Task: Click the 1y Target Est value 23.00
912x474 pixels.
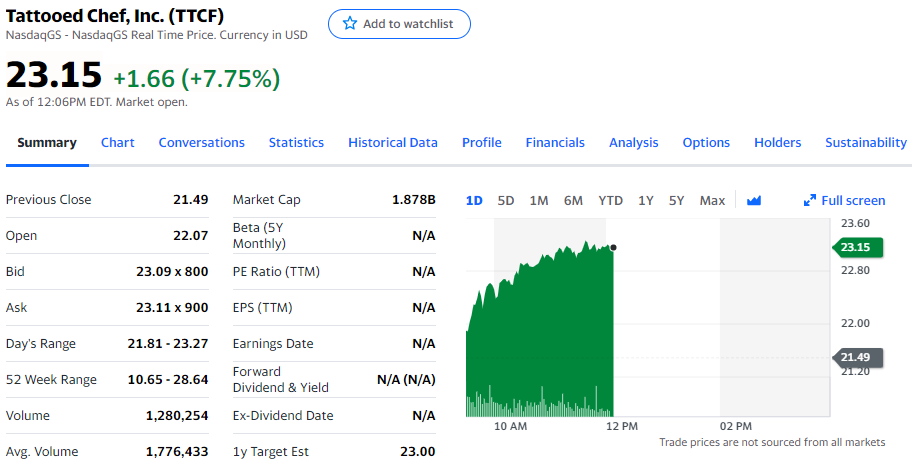Action: [418, 452]
